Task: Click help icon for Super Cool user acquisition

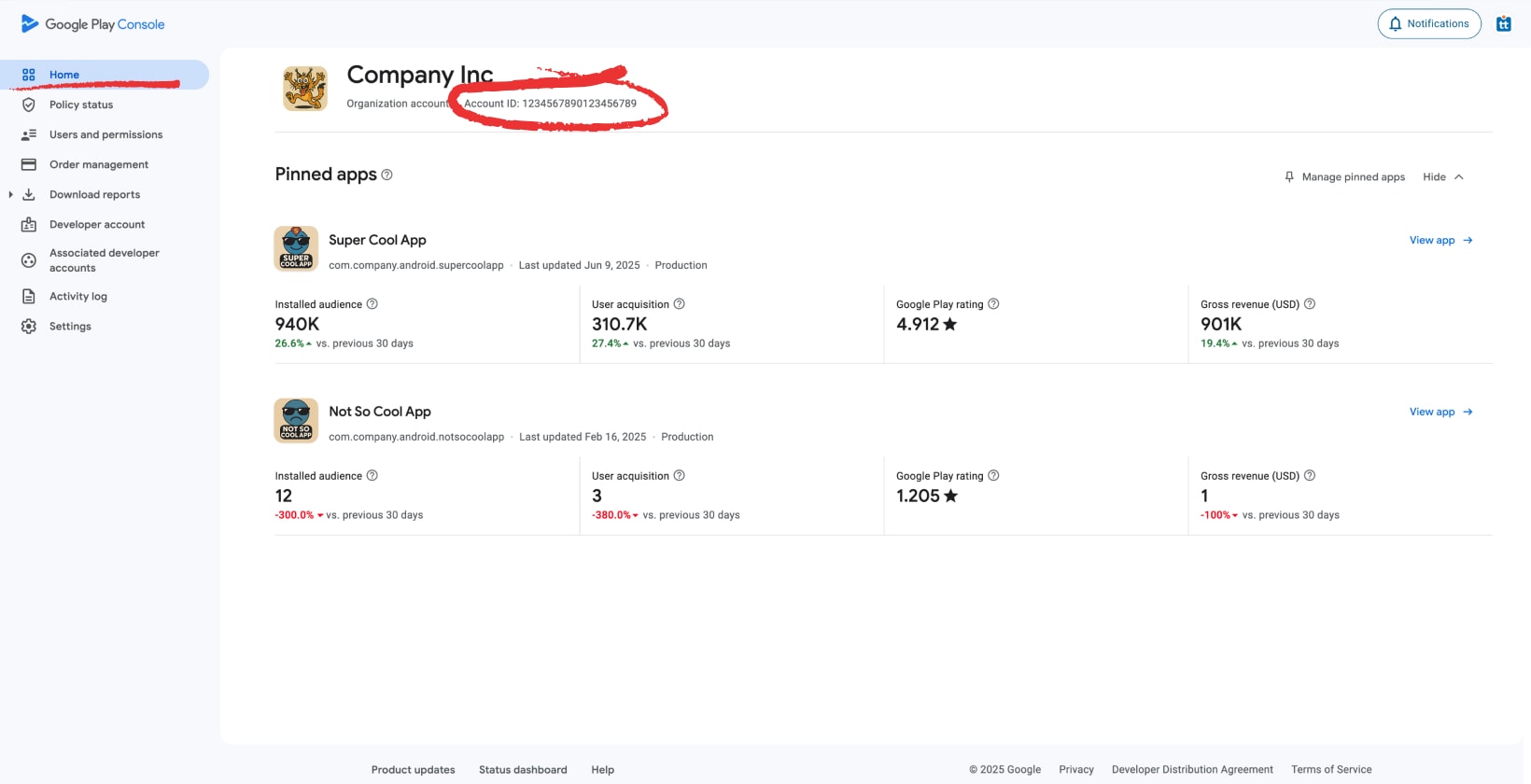Action: click(680, 303)
